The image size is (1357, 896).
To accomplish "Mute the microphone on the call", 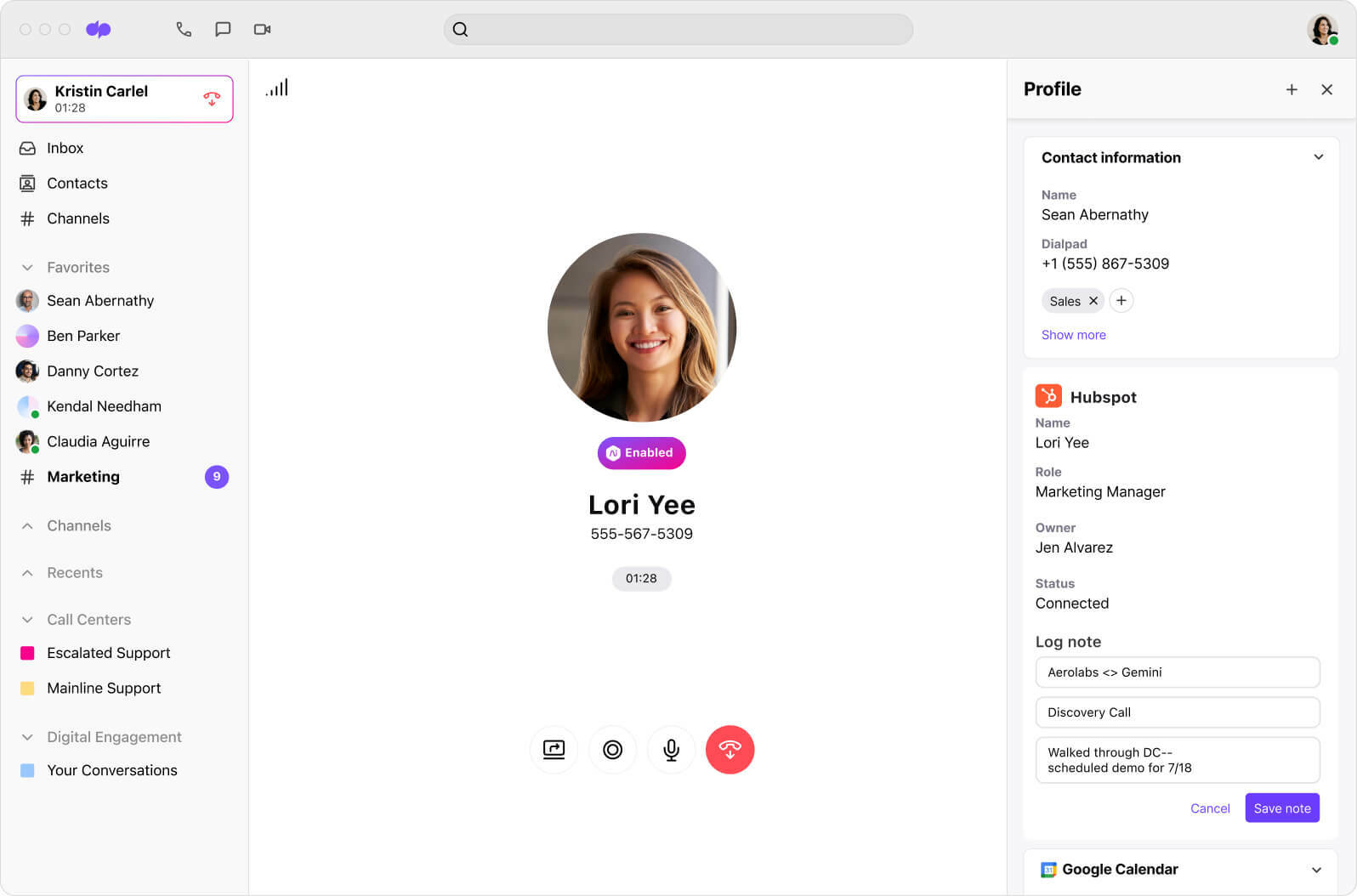I will [x=671, y=750].
